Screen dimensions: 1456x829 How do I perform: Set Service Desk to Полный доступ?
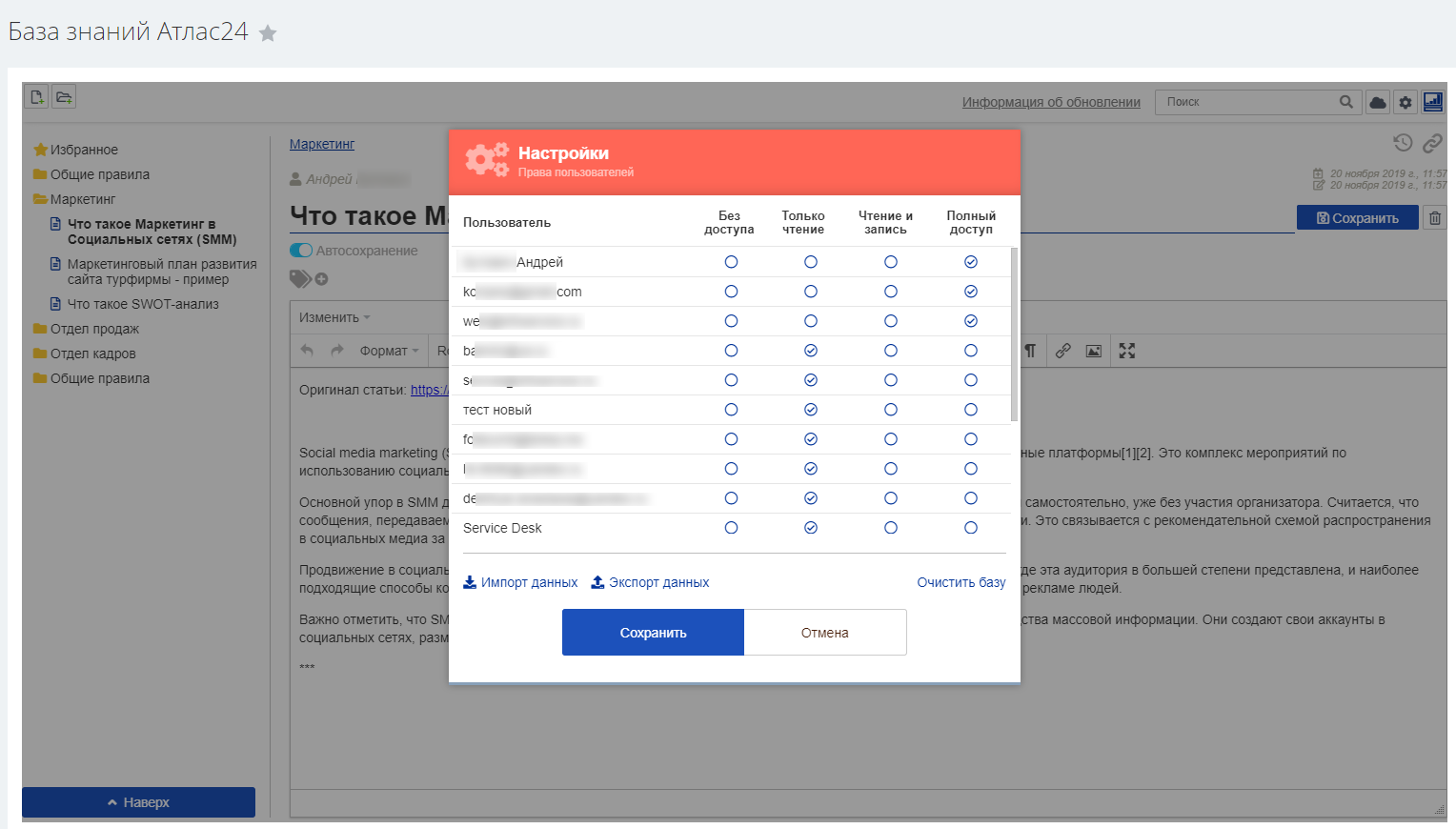click(970, 528)
